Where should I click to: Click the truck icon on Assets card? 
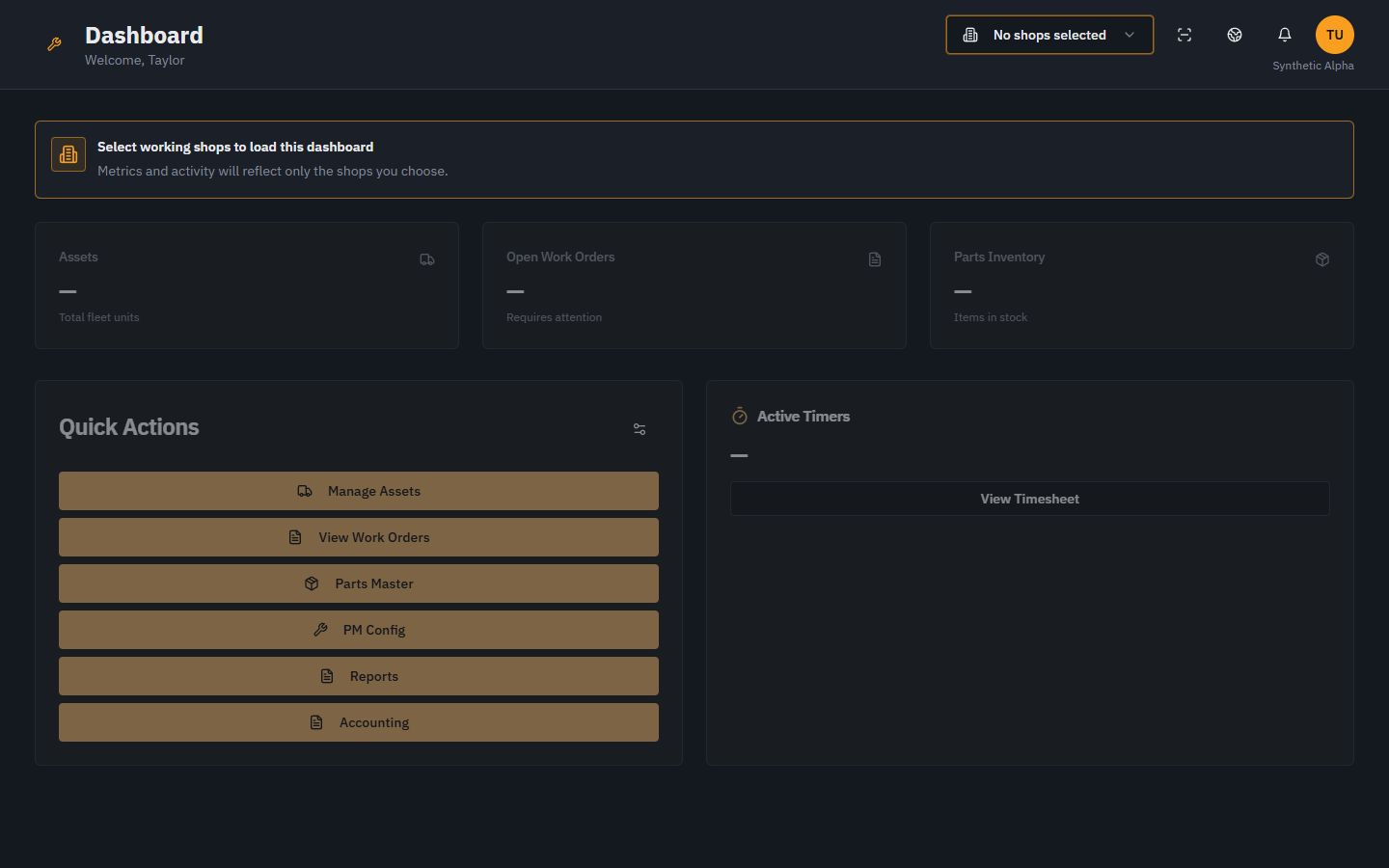coord(427,259)
